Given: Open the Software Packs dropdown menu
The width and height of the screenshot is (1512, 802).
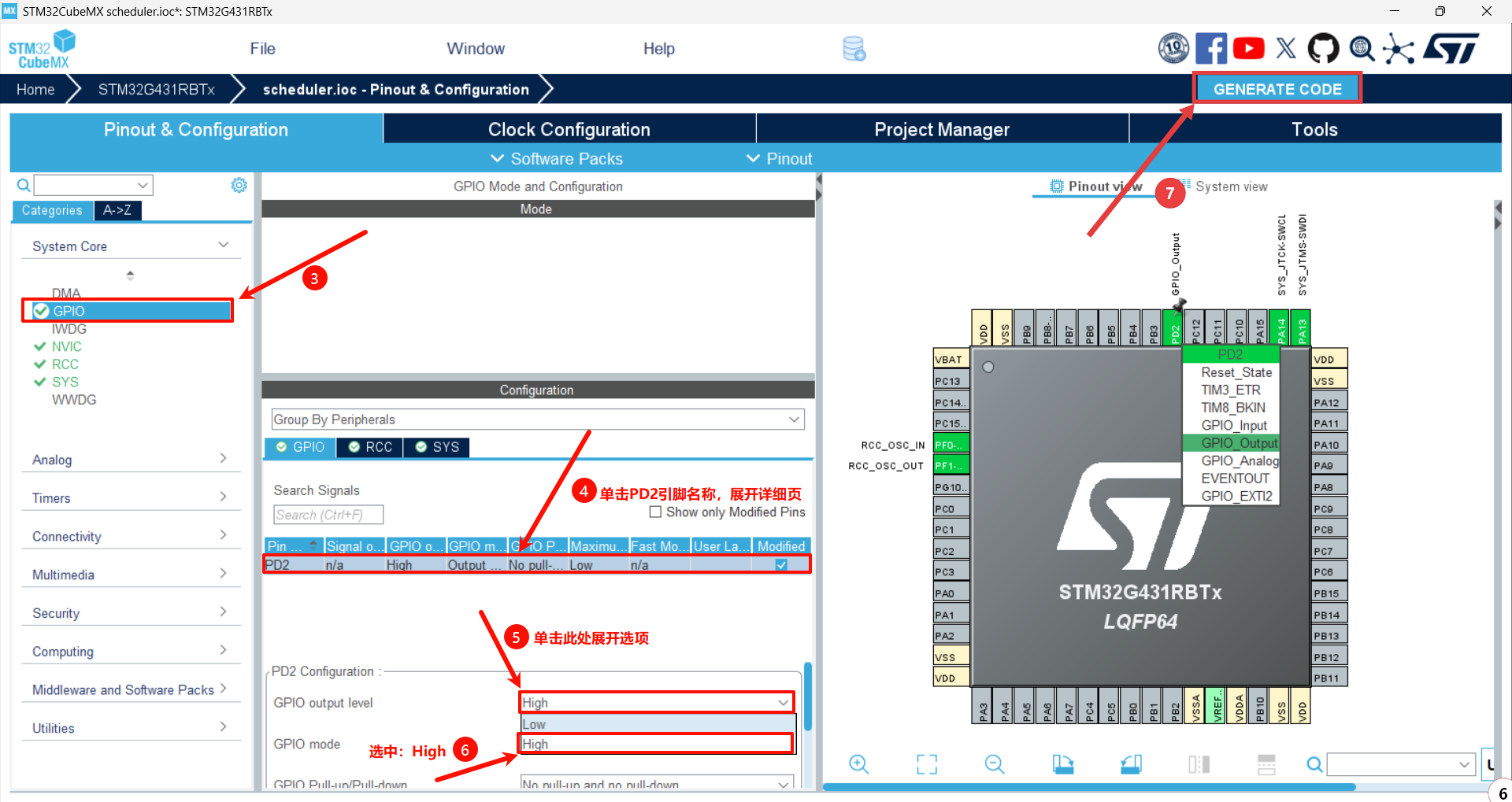Looking at the screenshot, I should tap(557, 159).
